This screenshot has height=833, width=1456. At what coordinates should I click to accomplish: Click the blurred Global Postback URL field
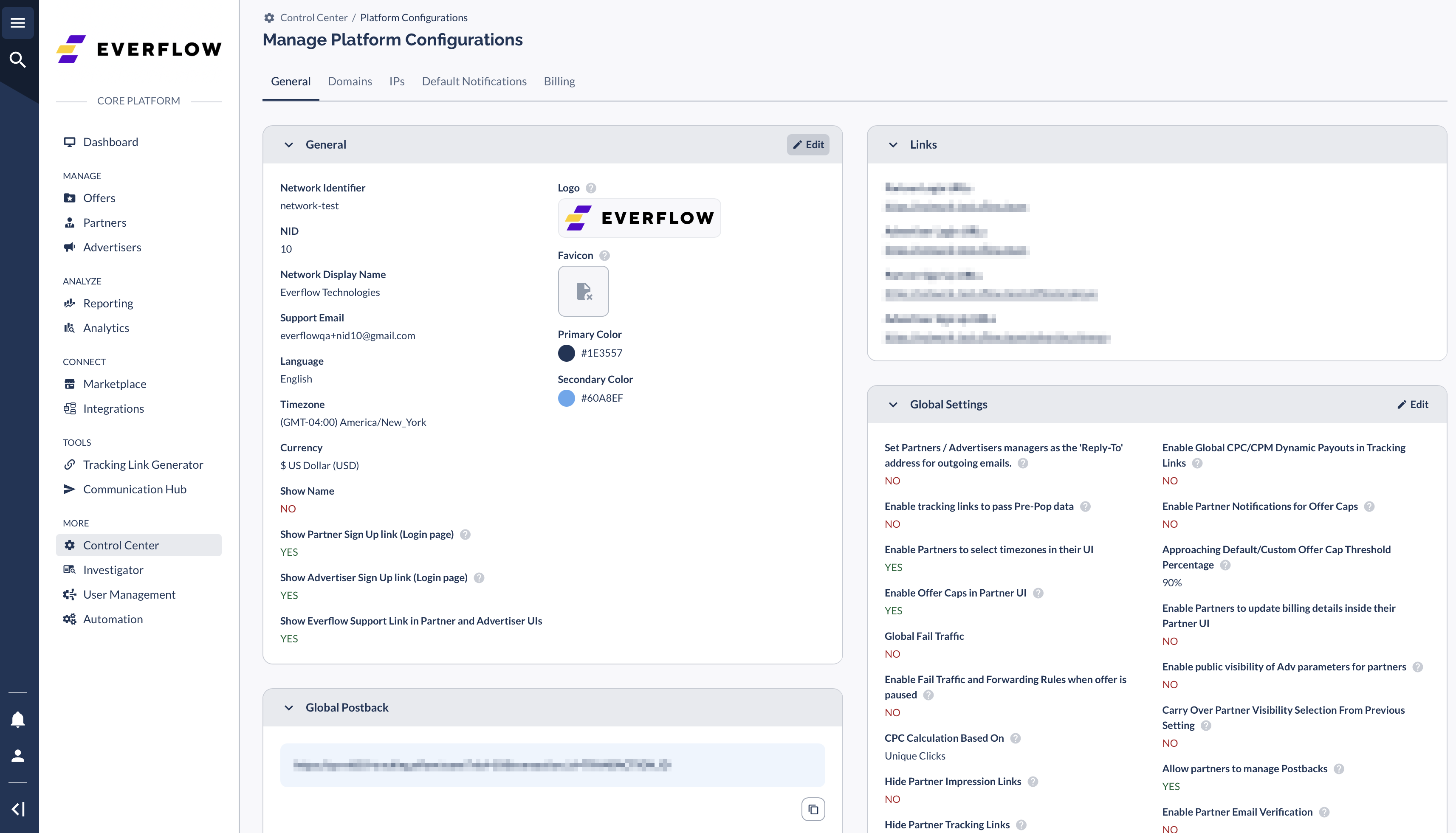[x=552, y=765]
